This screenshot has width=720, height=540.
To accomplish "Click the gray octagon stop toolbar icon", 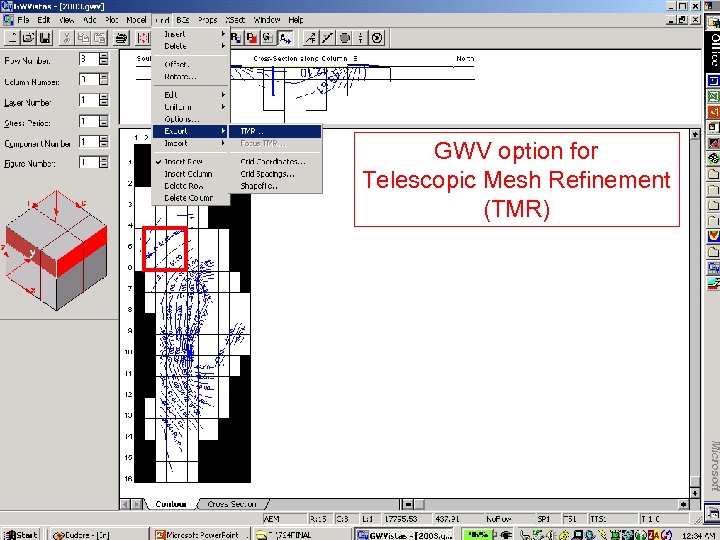I will pos(344,38).
